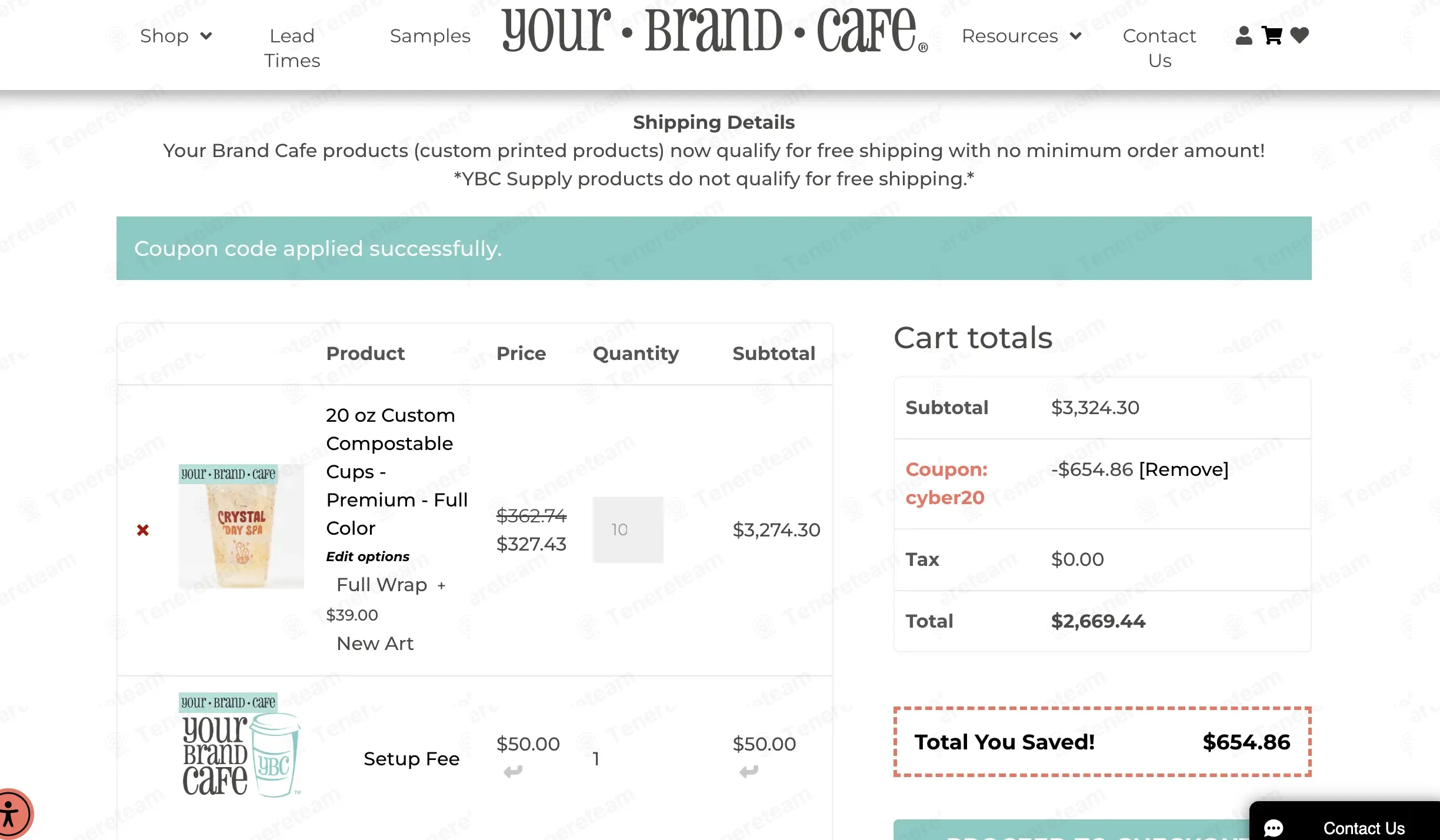Expand the Shop dropdown menu
The image size is (1440, 840).
(x=175, y=36)
